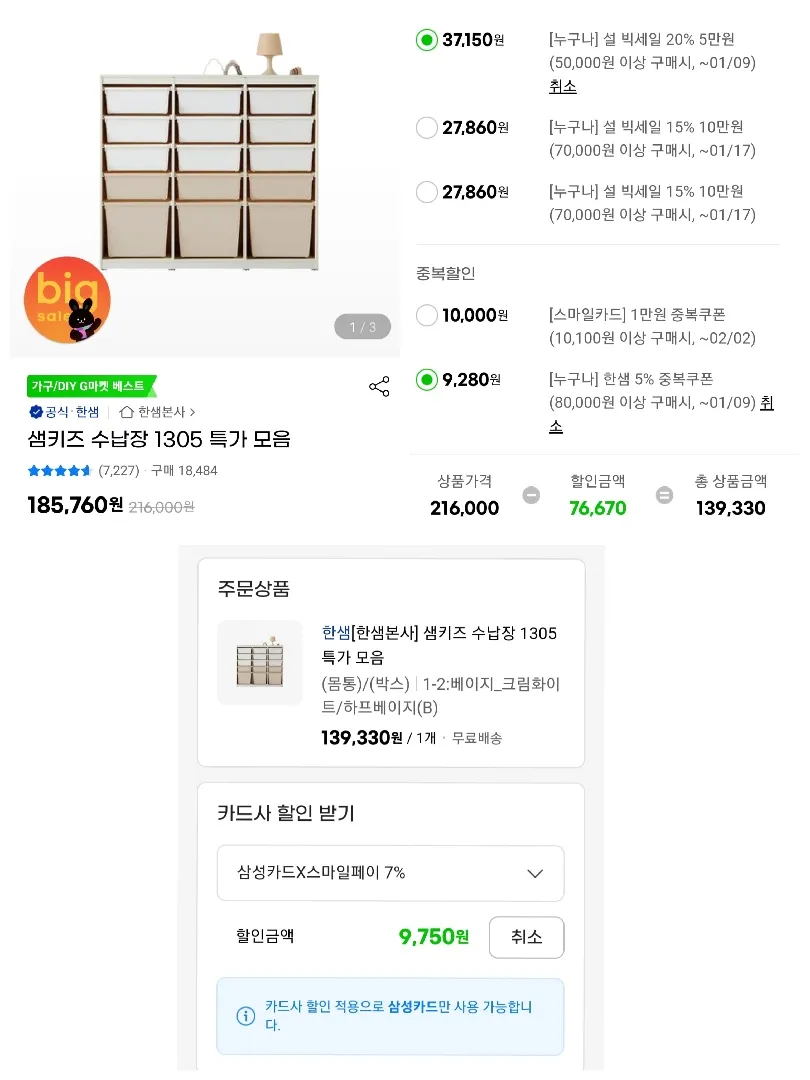Viewport: 810px width, 1080px height.
Task: Click the equals icon before total price
Action: [664, 495]
